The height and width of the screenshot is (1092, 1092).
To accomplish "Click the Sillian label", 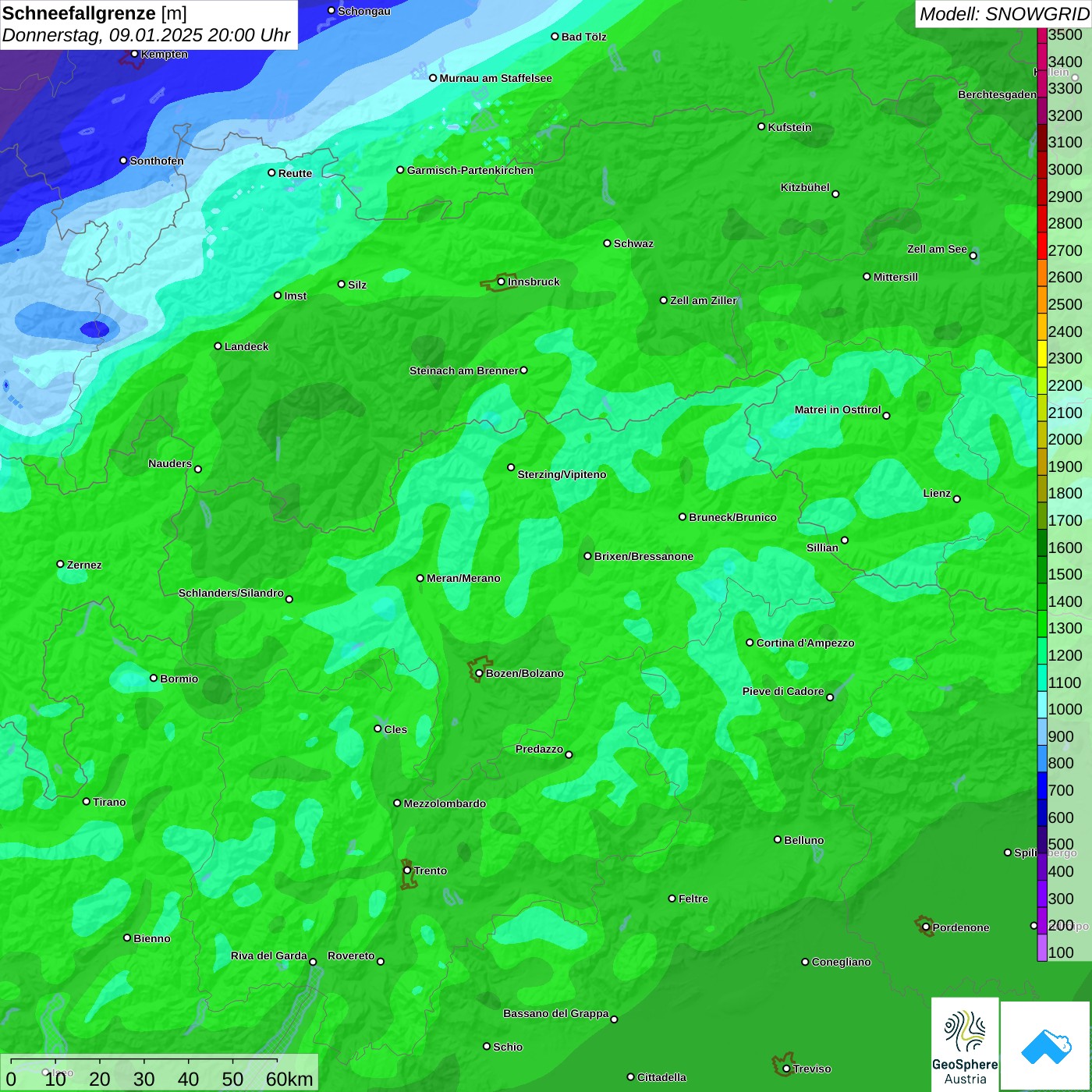I will [x=822, y=548].
